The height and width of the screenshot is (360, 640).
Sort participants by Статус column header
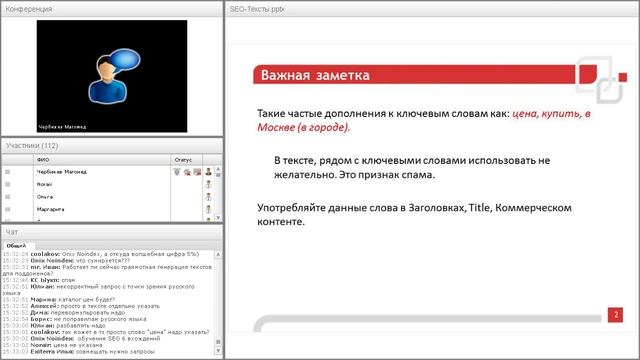click(x=187, y=160)
